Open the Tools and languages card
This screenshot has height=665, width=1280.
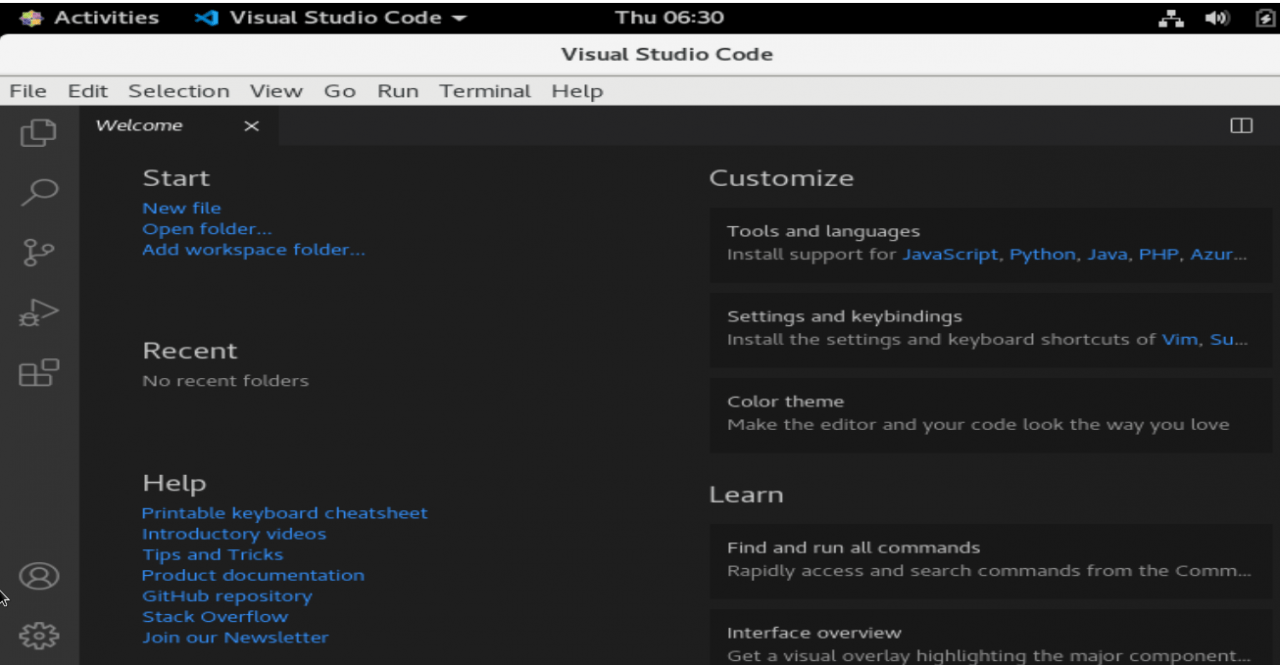tap(991, 243)
